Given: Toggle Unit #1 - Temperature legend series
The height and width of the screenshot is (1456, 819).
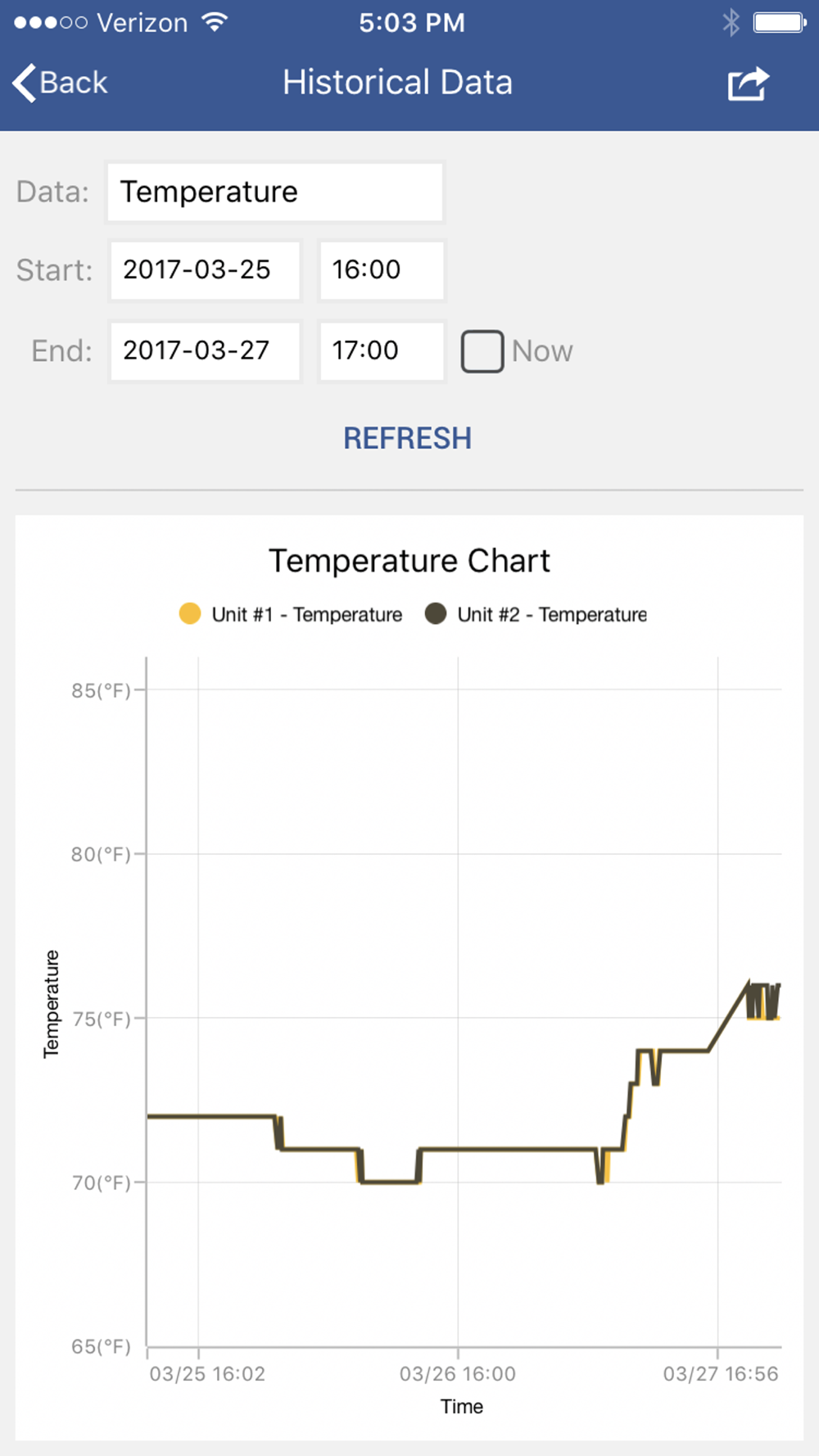Looking at the screenshot, I should (x=291, y=614).
